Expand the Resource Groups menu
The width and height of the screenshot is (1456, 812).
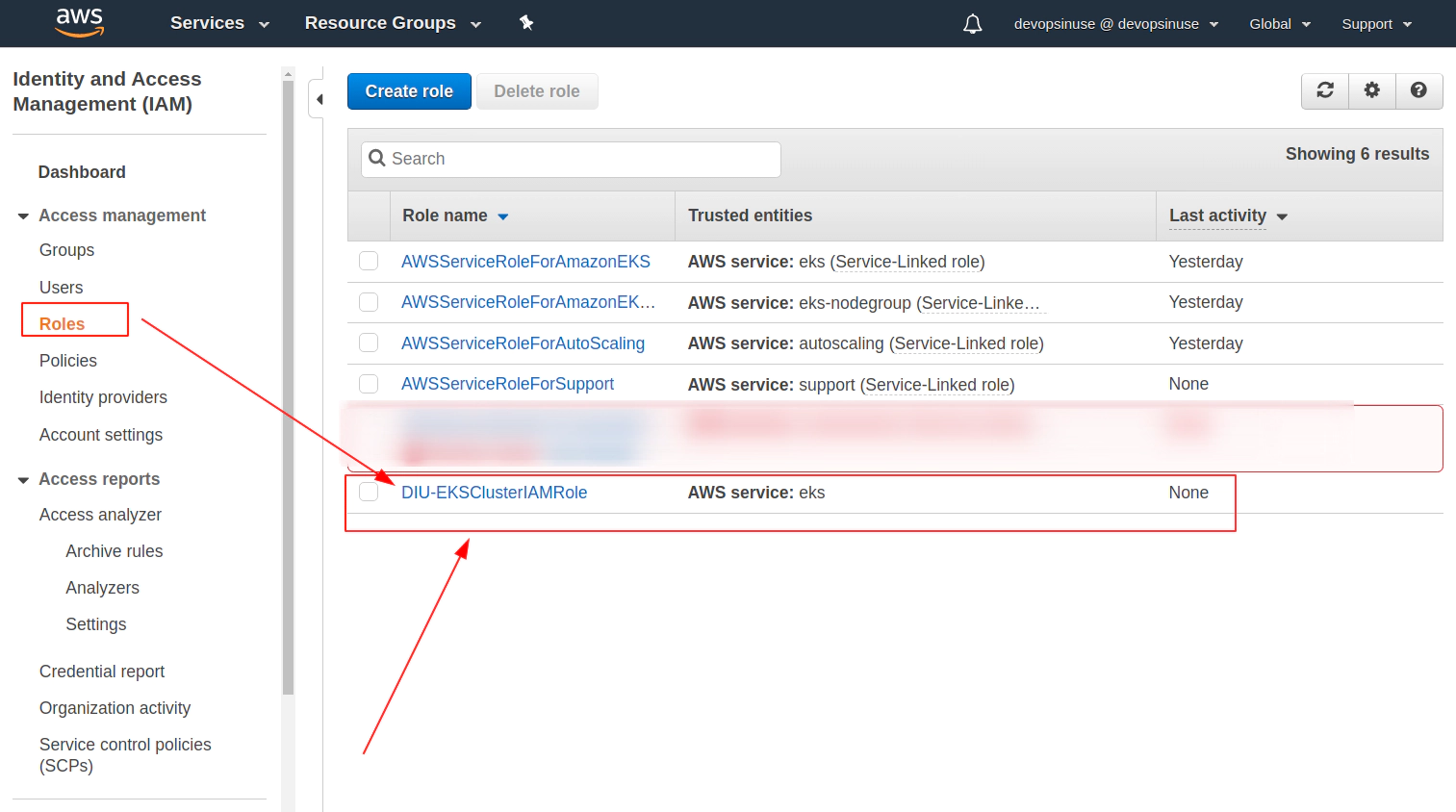pos(393,23)
